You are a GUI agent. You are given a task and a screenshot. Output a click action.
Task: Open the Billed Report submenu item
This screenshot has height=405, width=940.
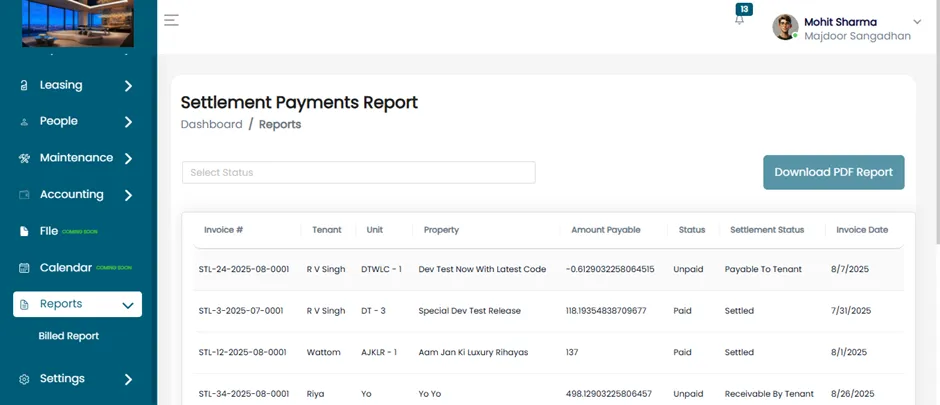(68, 336)
